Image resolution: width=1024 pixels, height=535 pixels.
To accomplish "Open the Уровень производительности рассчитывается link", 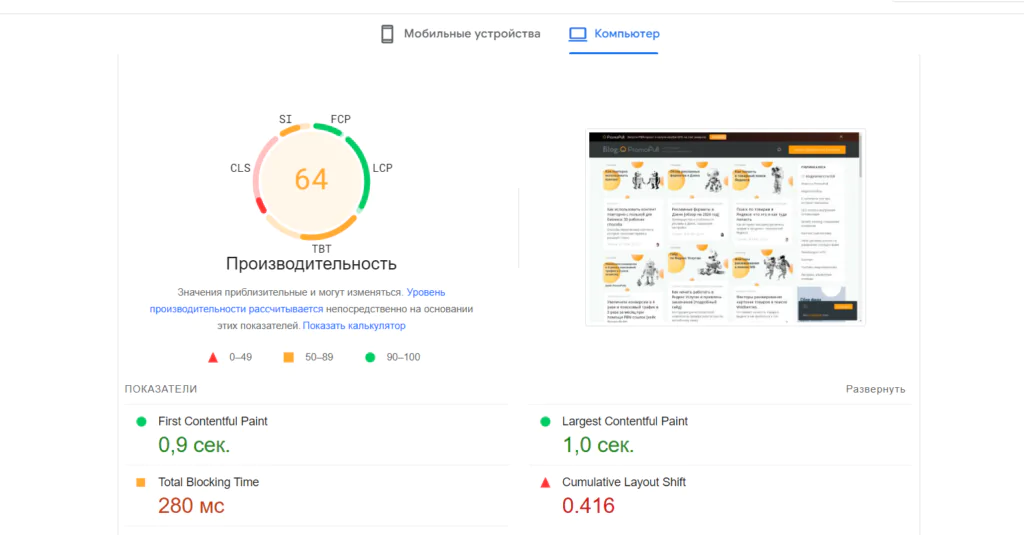I will tap(297, 300).
